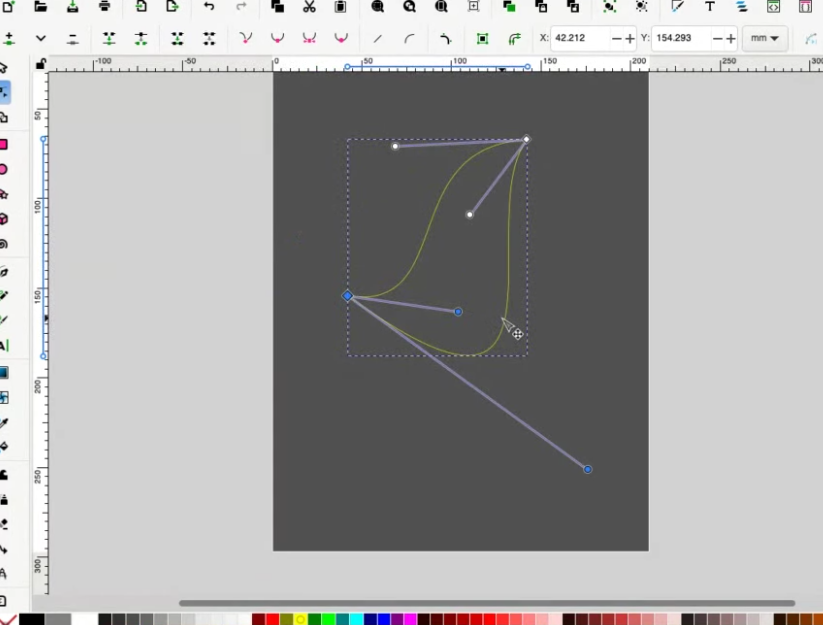This screenshot has width=823, height=625.
Task: Pick the cyan palette swatch
Action: [x=356, y=620]
